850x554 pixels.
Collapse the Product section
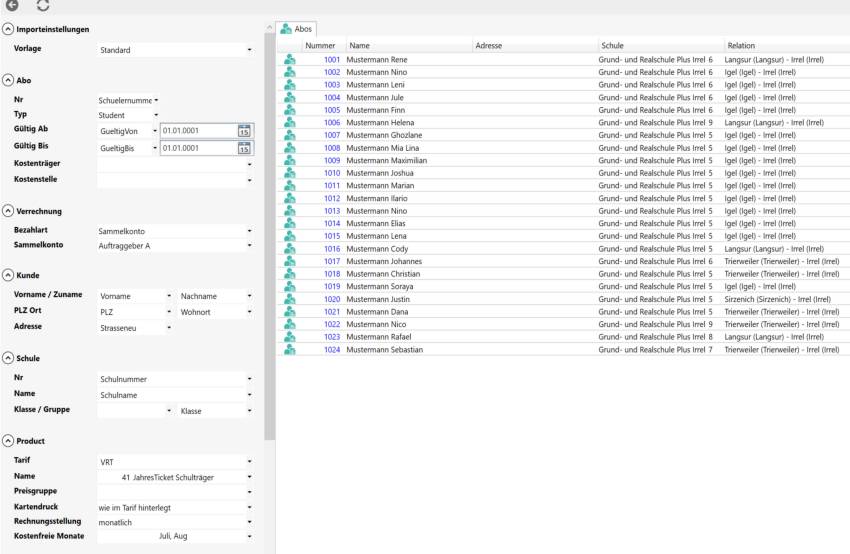8,441
